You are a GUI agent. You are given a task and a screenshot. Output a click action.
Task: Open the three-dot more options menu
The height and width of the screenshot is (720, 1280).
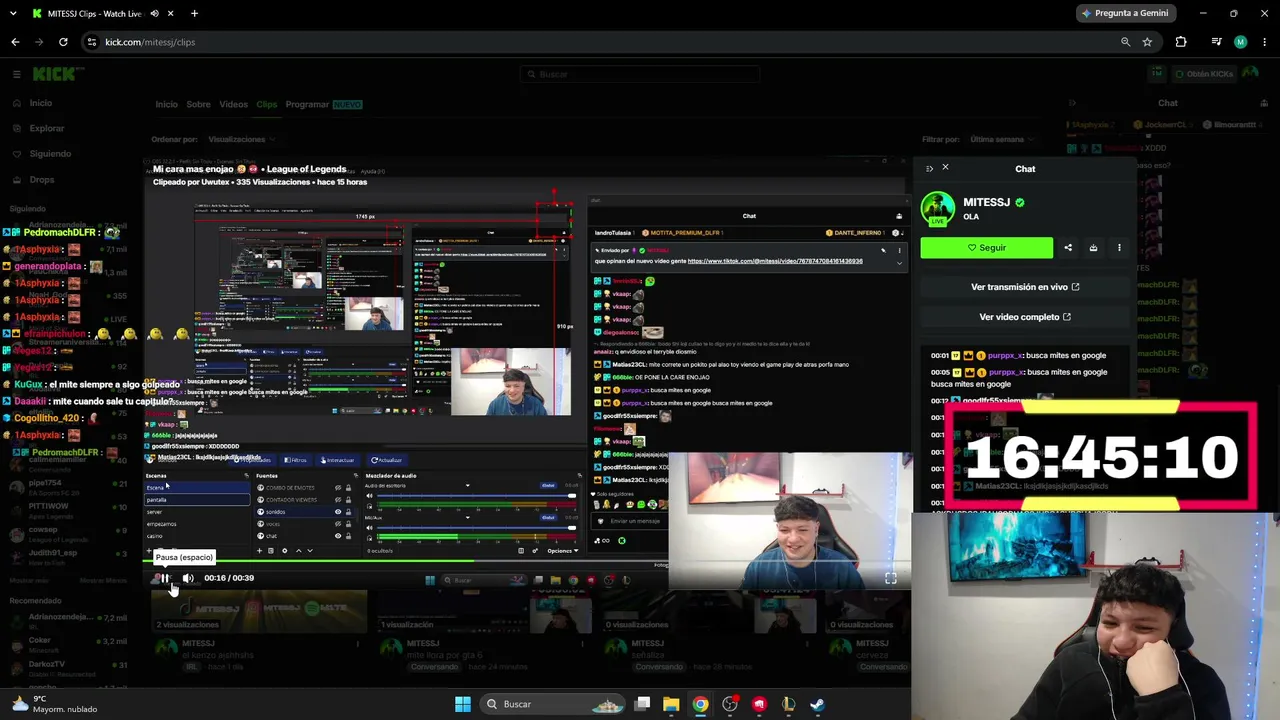click(1119, 248)
